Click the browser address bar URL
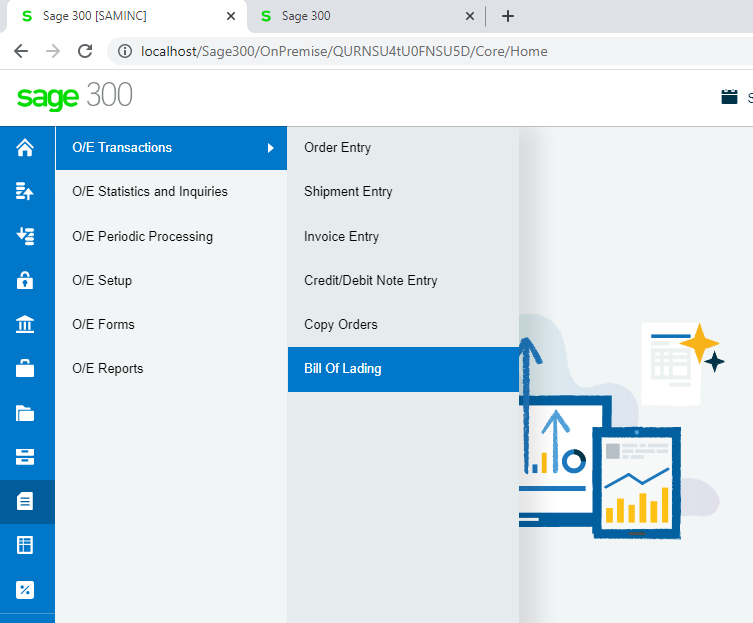The height and width of the screenshot is (623, 753). 344,51
